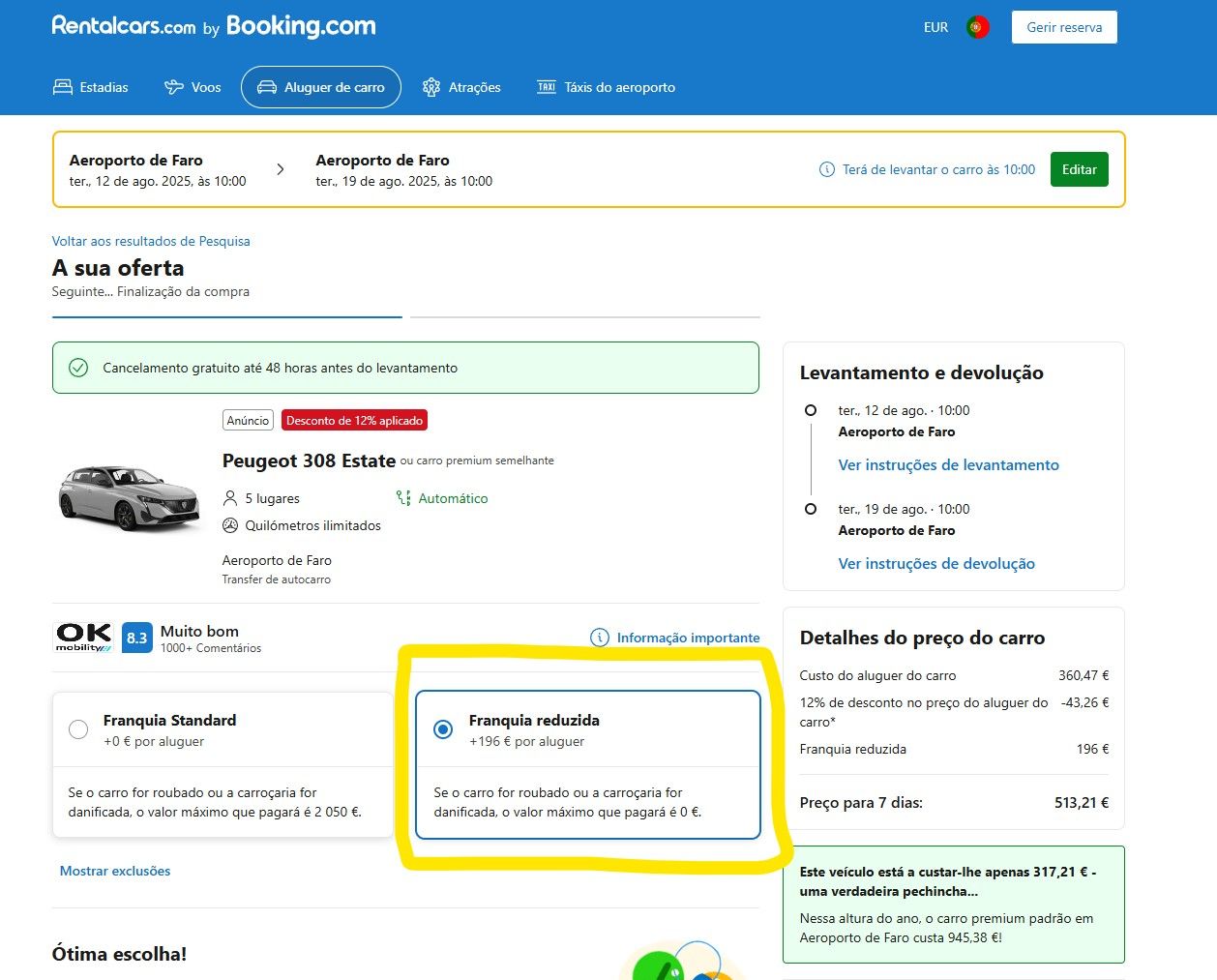Click the 'Franquia reduzida' row in price details
The height and width of the screenshot is (980, 1217).
[954, 749]
